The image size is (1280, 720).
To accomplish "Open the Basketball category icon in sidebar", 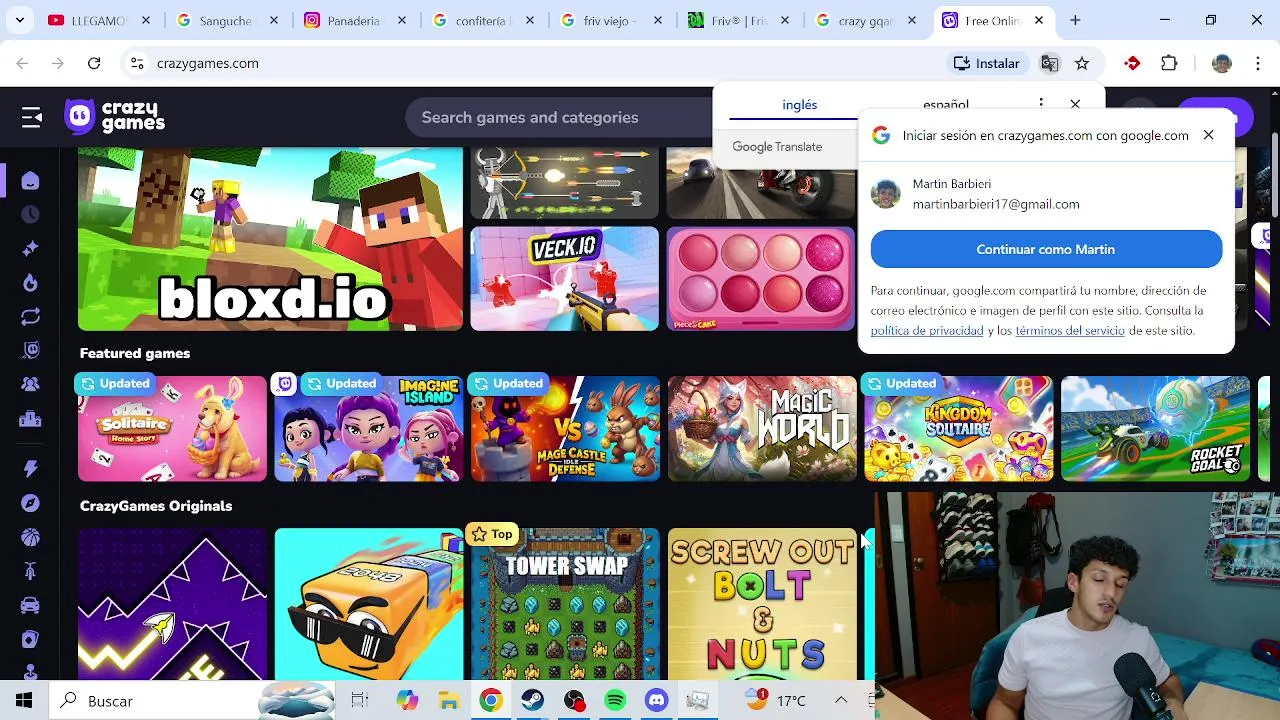I will point(30,537).
